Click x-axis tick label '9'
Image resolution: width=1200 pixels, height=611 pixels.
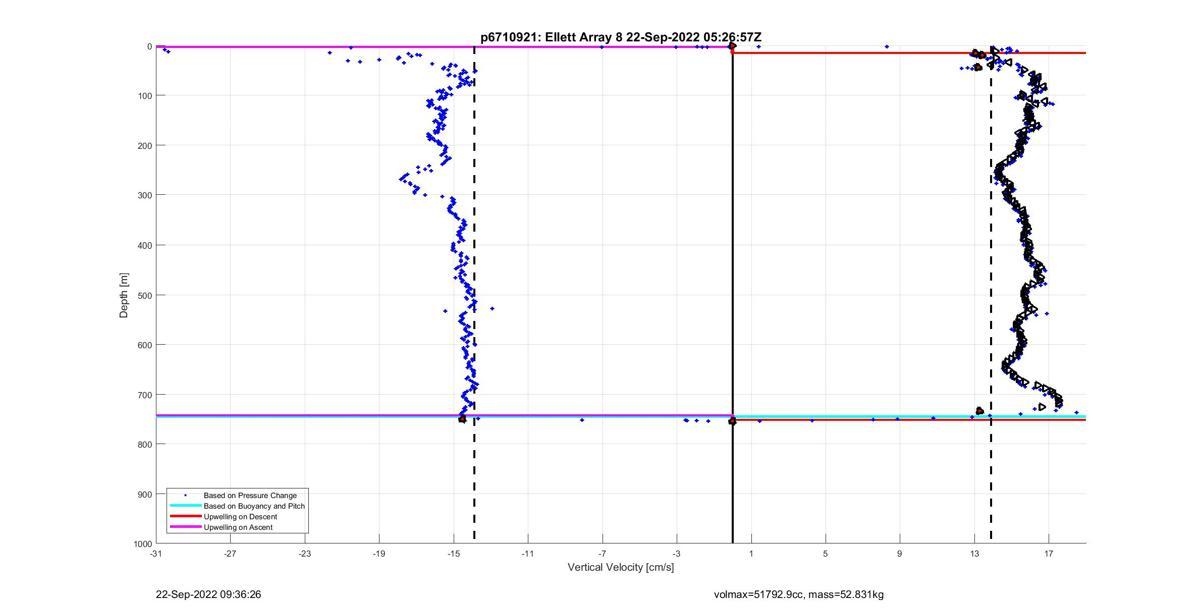coord(899,553)
